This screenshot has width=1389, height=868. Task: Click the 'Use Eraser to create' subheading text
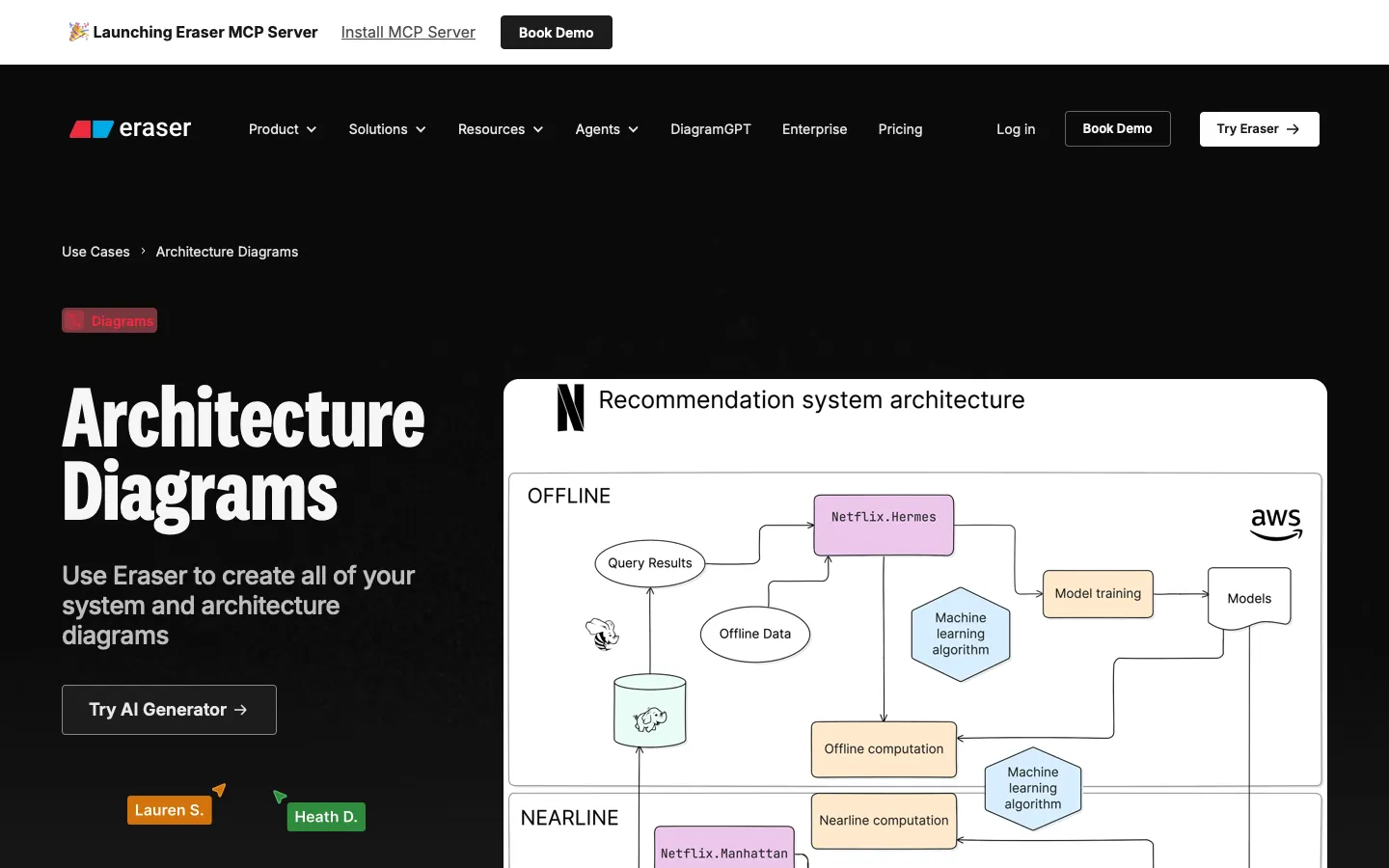click(x=238, y=606)
